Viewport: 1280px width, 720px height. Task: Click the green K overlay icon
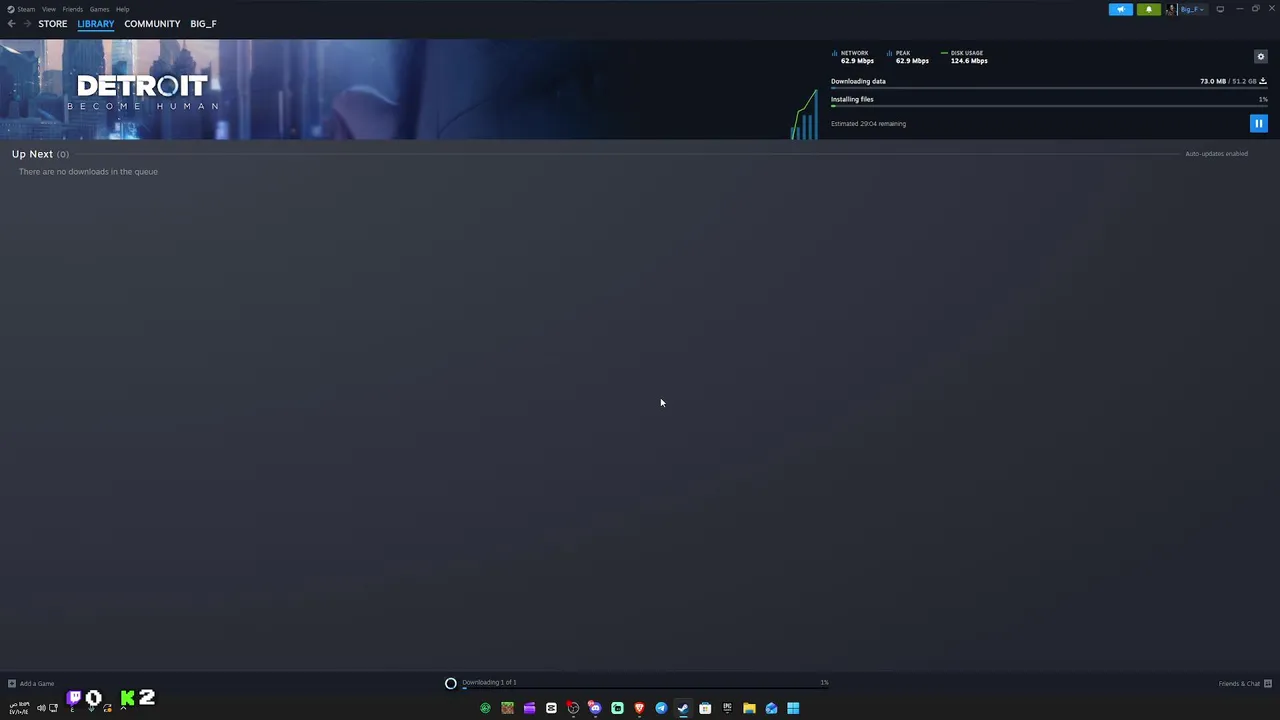pyautogui.click(x=128, y=698)
